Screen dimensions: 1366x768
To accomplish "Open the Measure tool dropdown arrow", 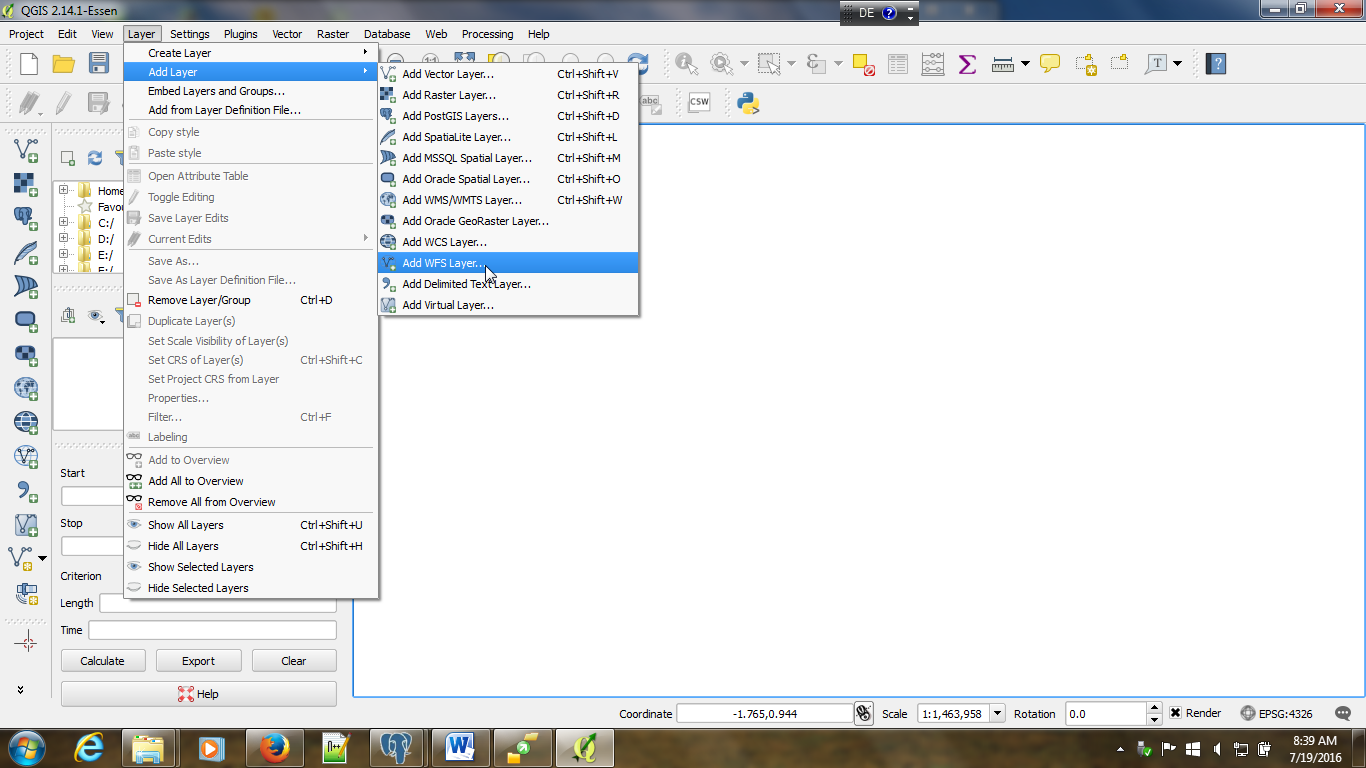I will click(1025, 64).
